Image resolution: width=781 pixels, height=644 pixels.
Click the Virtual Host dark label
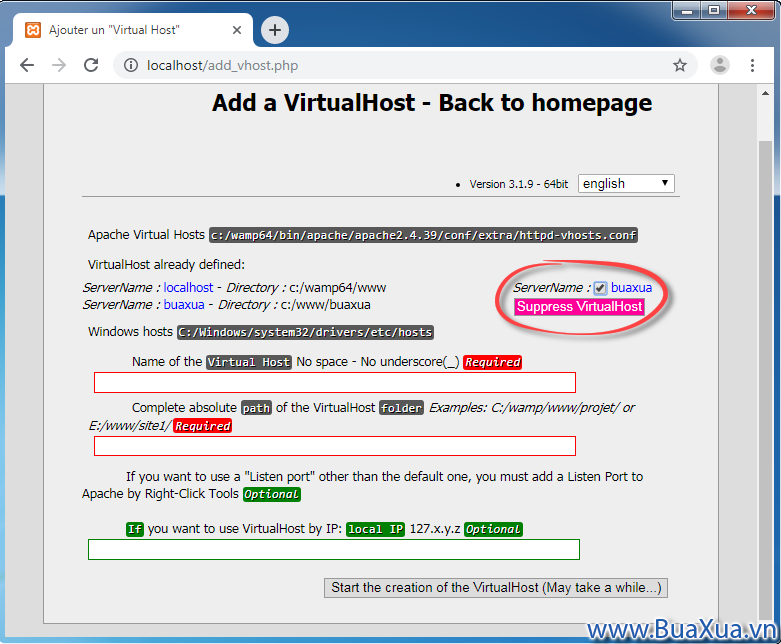click(x=249, y=362)
